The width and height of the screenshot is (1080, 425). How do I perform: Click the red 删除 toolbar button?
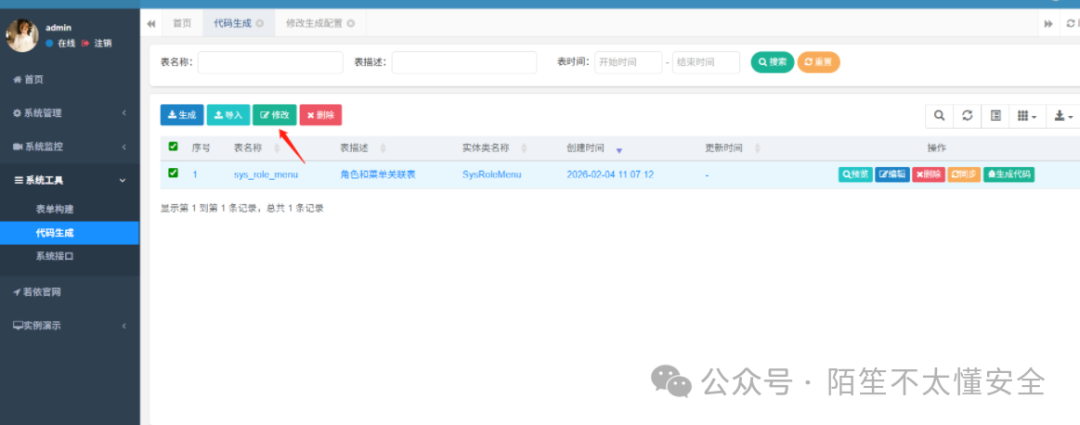point(320,115)
